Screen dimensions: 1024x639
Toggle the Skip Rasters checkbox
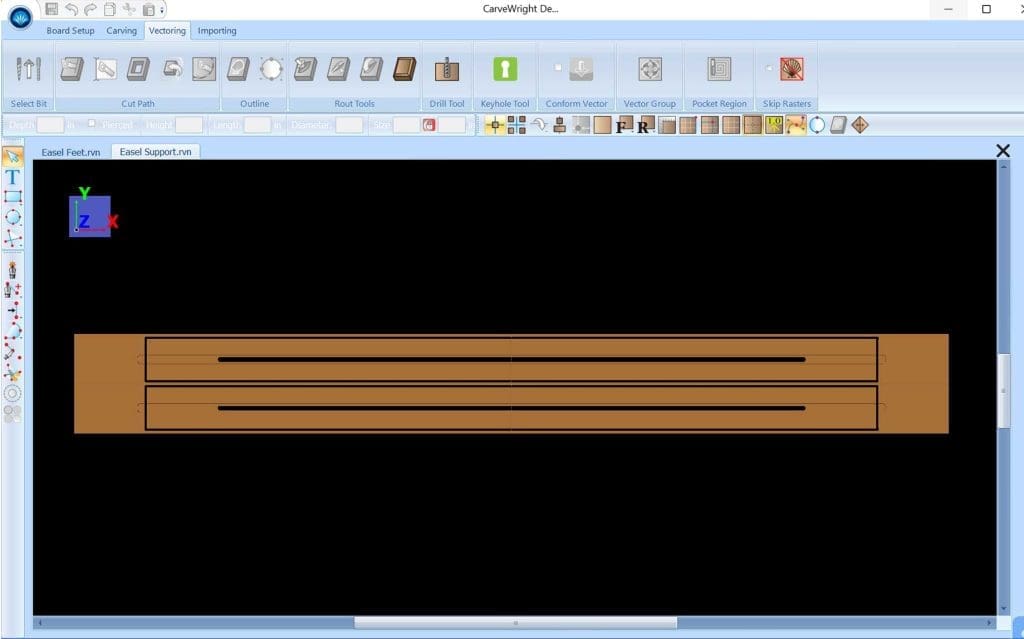pyautogui.click(x=768, y=68)
